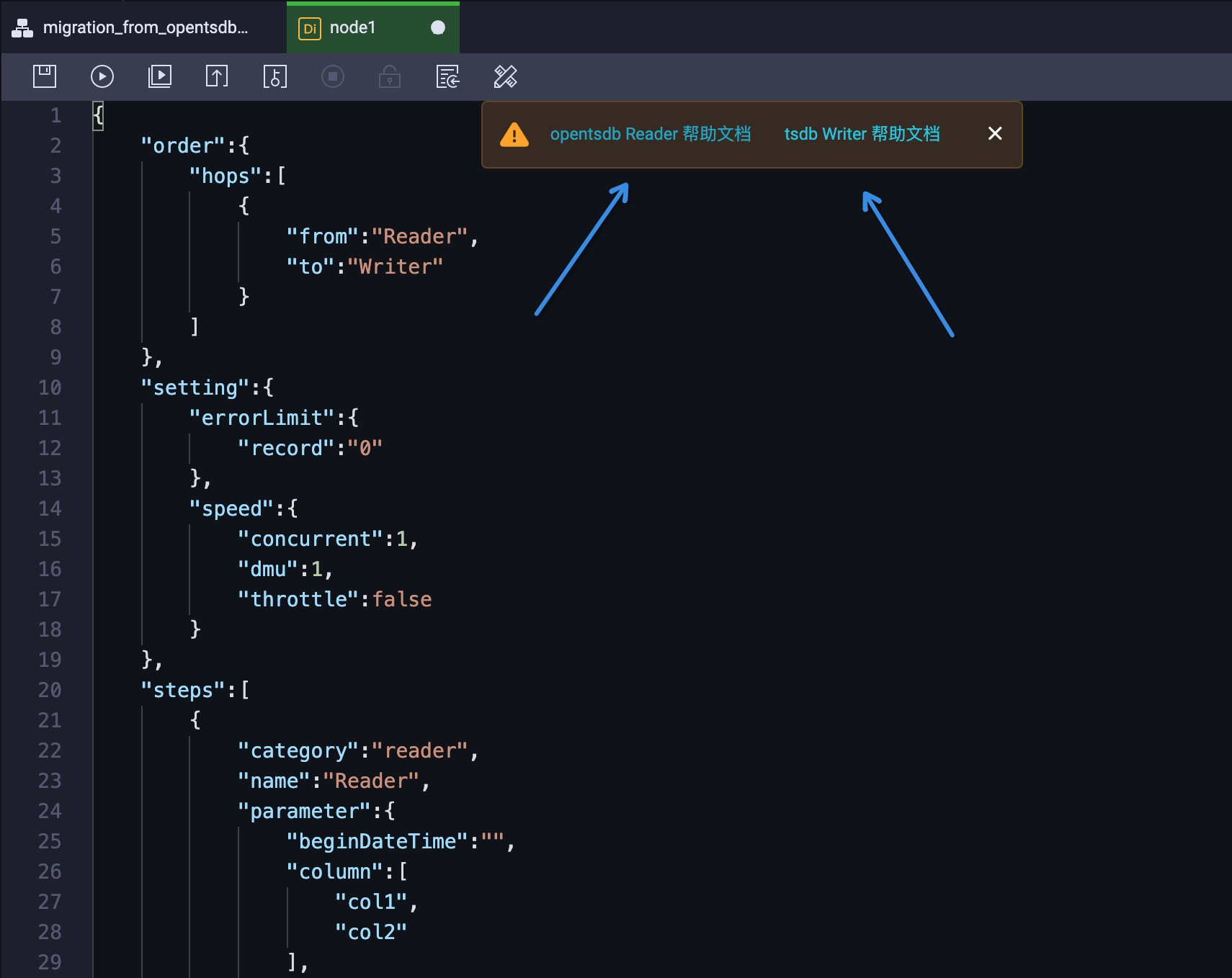Switch to migration_from_opentsdb tab
Image resolution: width=1232 pixels, height=978 pixels.
[x=144, y=27]
